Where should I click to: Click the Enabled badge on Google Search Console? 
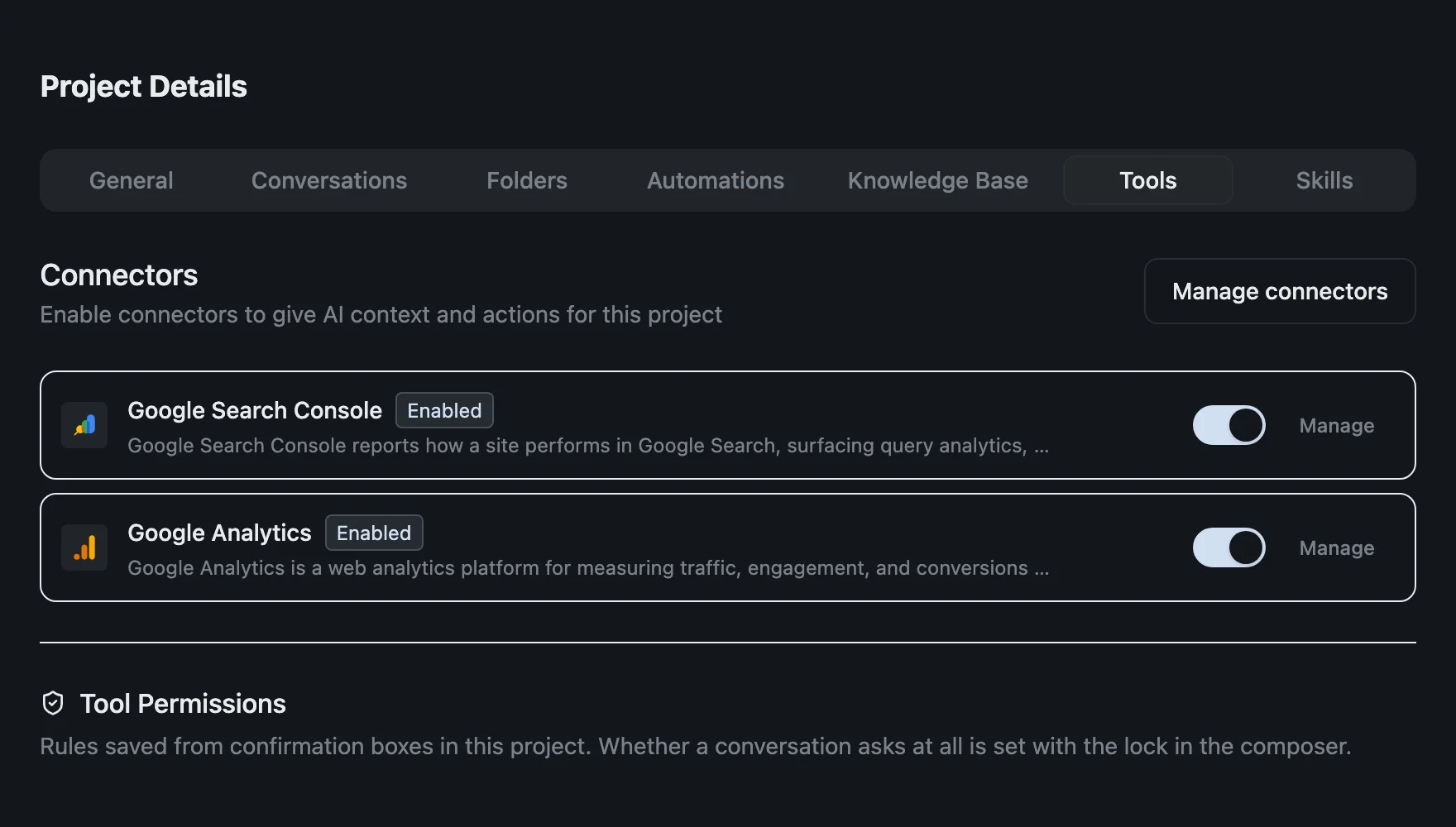pyautogui.click(x=444, y=410)
